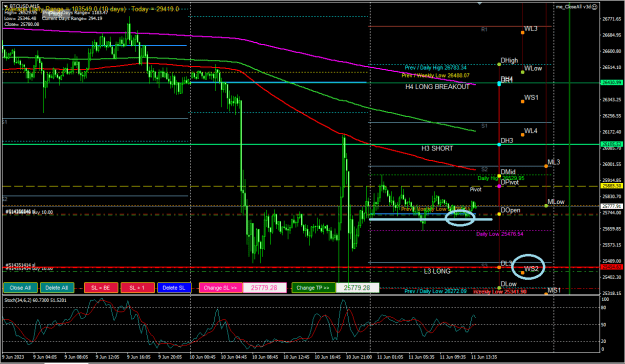Click the Average Daily Range header text

pyautogui.click(x=92, y=9)
